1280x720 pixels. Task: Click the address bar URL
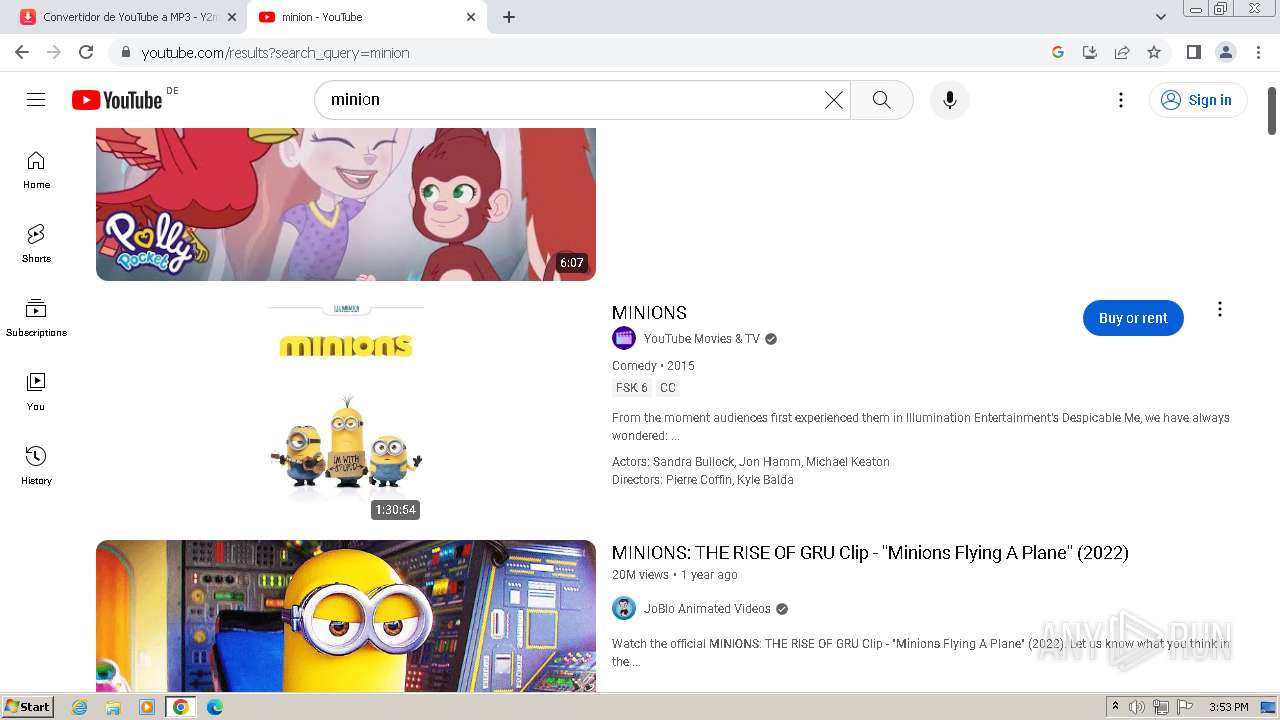[275, 53]
